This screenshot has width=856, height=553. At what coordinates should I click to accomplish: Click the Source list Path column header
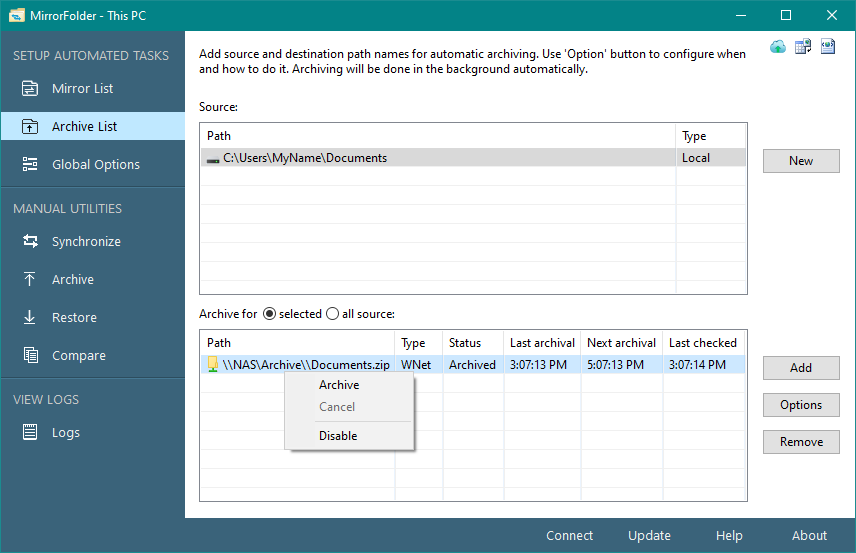coord(438,136)
